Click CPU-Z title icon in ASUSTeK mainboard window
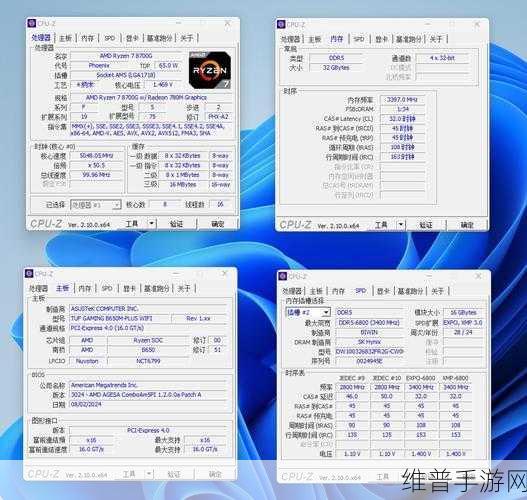The width and height of the screenshot is (527, 500). click(x=29, y=274)
